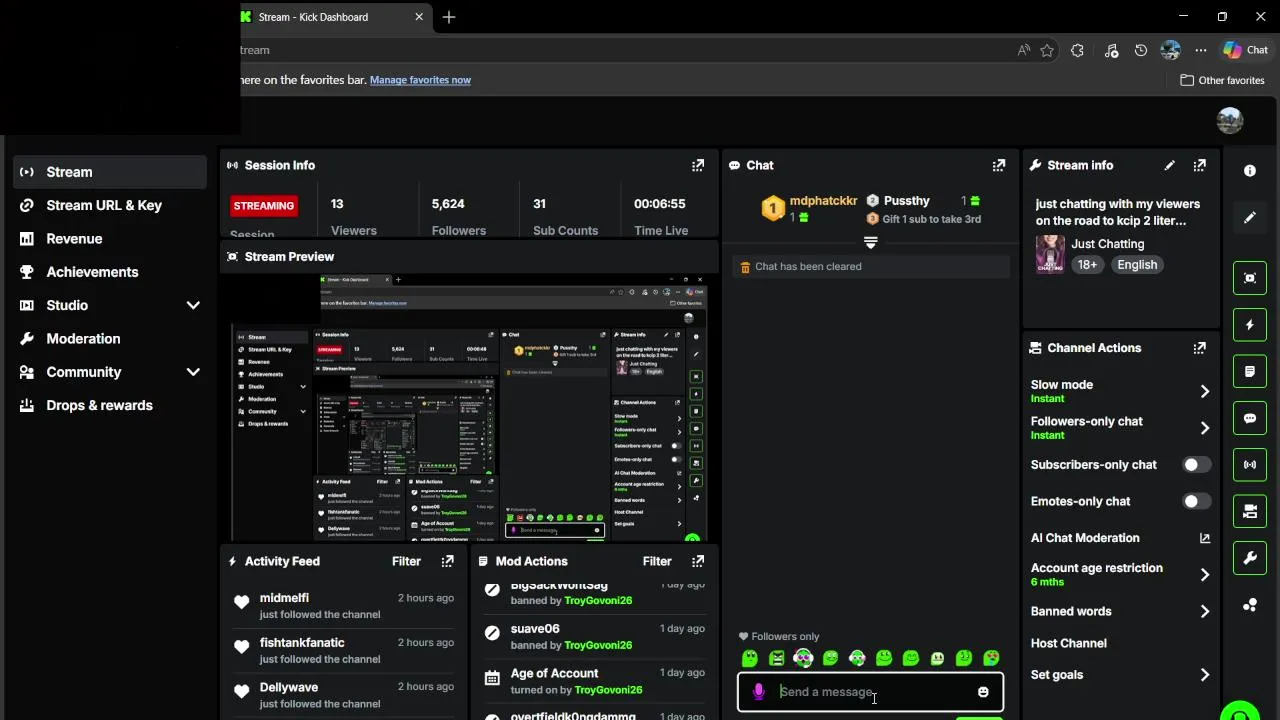This screenshot has width=1280, height=720.
Task: Pop out the Channel Actions panel
Action: [1199, 348]
